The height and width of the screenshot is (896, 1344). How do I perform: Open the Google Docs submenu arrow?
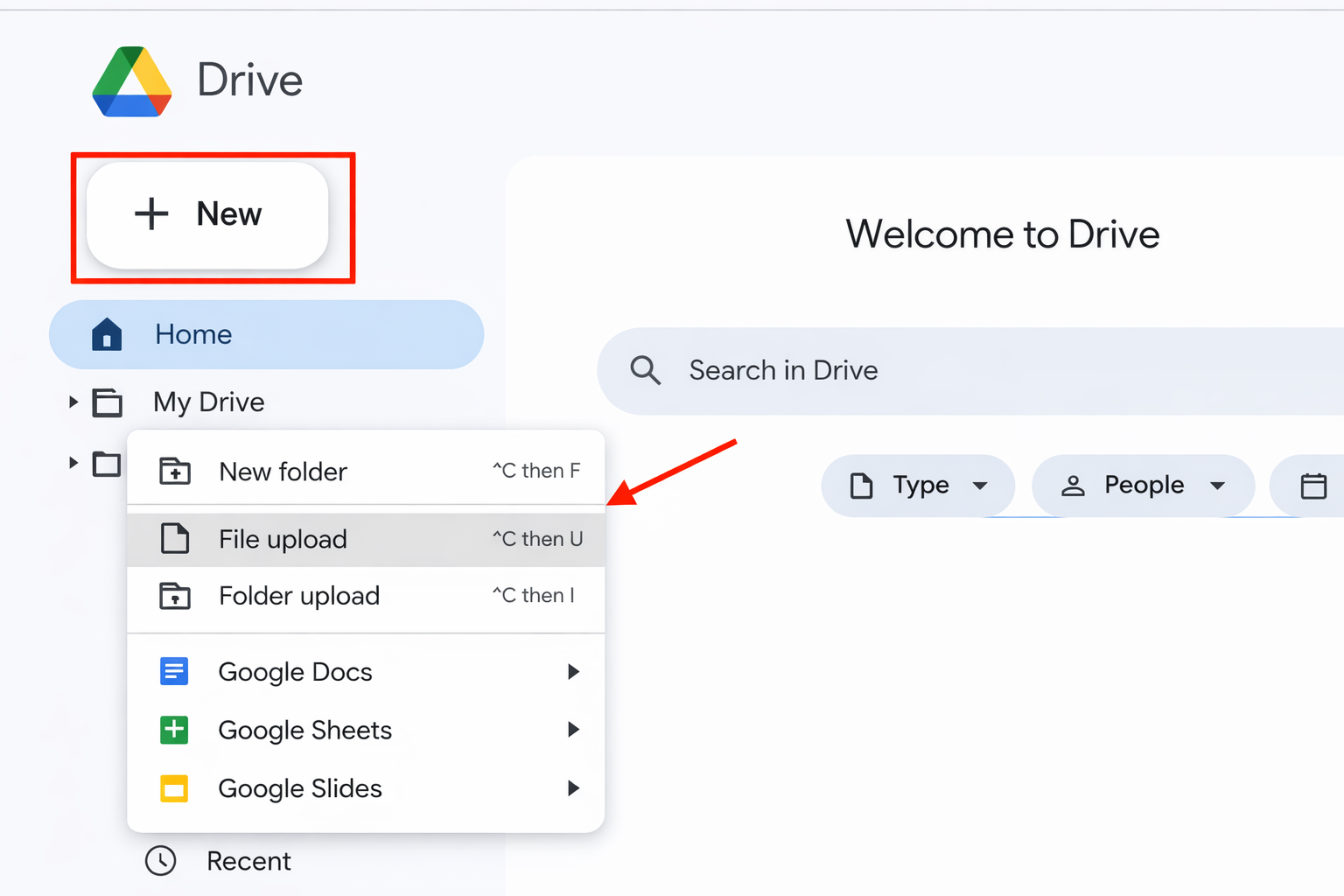click(x=573, y=671)
